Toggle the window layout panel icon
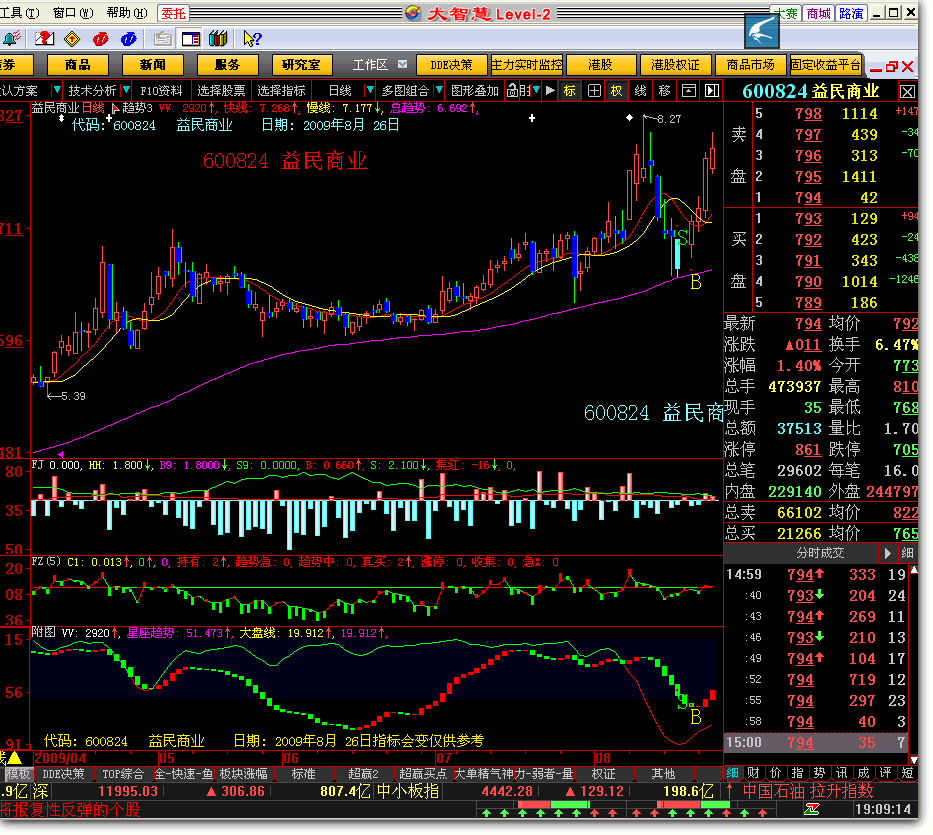The image size is (933, 835). 190,39
